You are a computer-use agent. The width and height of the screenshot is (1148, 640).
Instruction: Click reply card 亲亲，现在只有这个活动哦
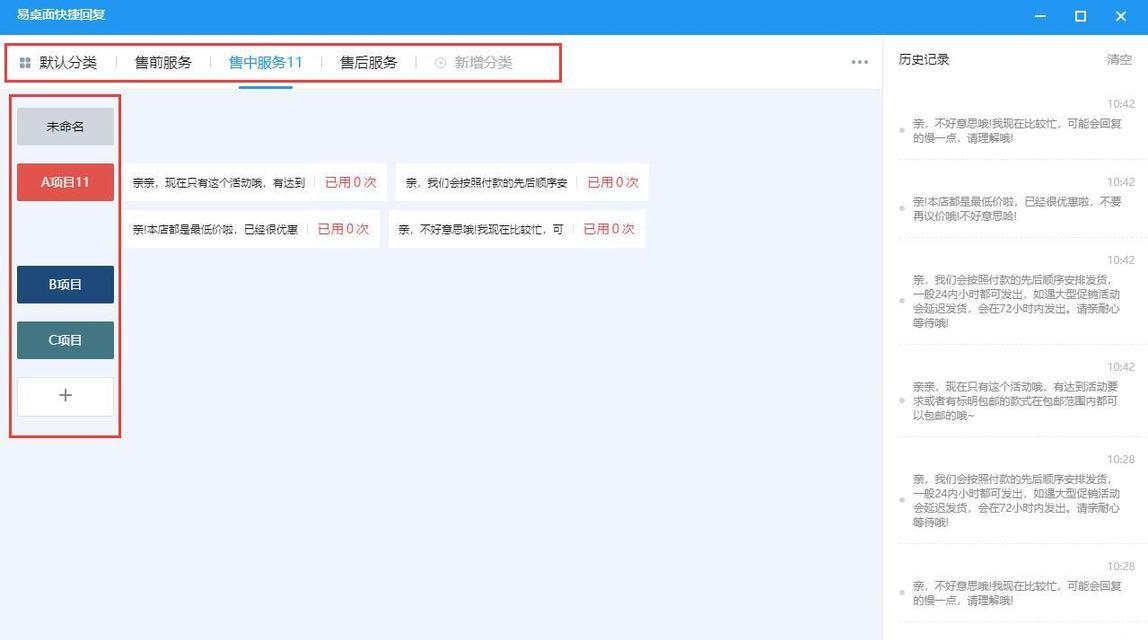pos(254,182)
